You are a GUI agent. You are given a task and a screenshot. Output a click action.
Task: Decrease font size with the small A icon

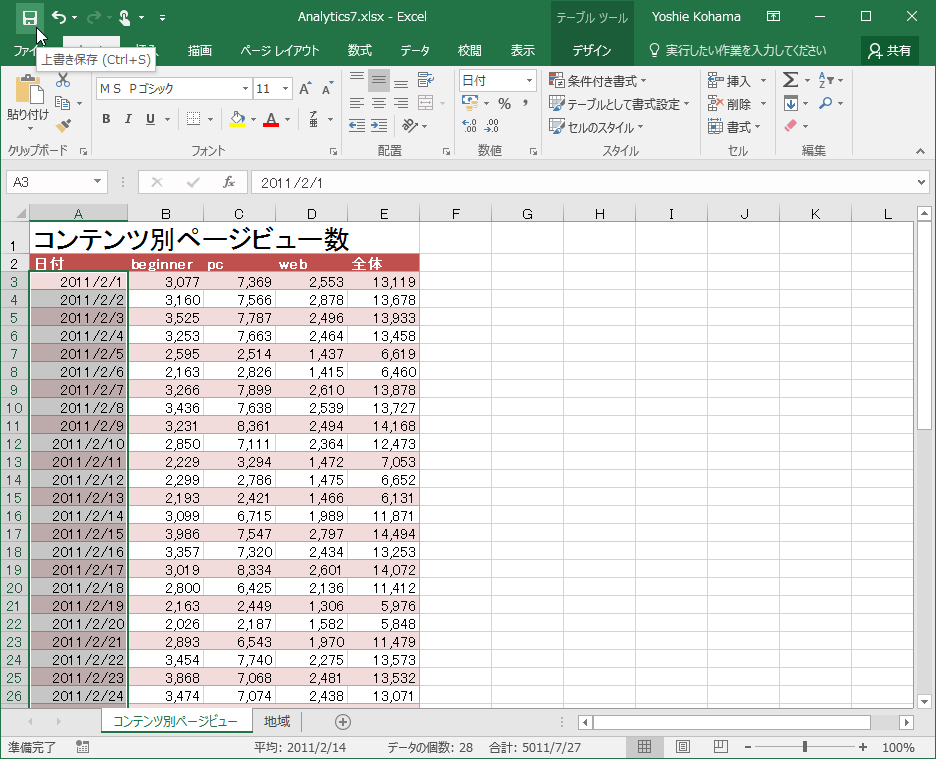click(327, 89)
